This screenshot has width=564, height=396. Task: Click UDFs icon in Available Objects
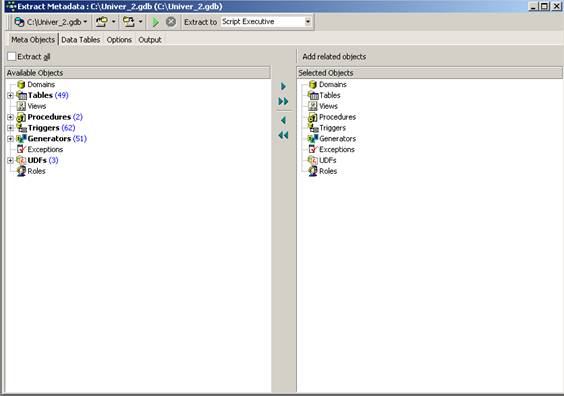[x=21, y=160]
